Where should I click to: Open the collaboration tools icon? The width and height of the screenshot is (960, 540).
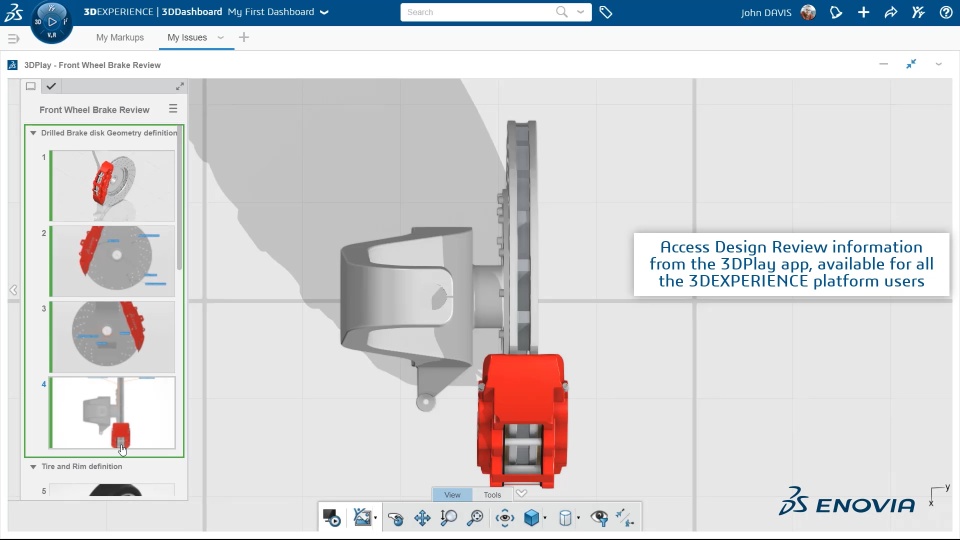coord(918,12)
